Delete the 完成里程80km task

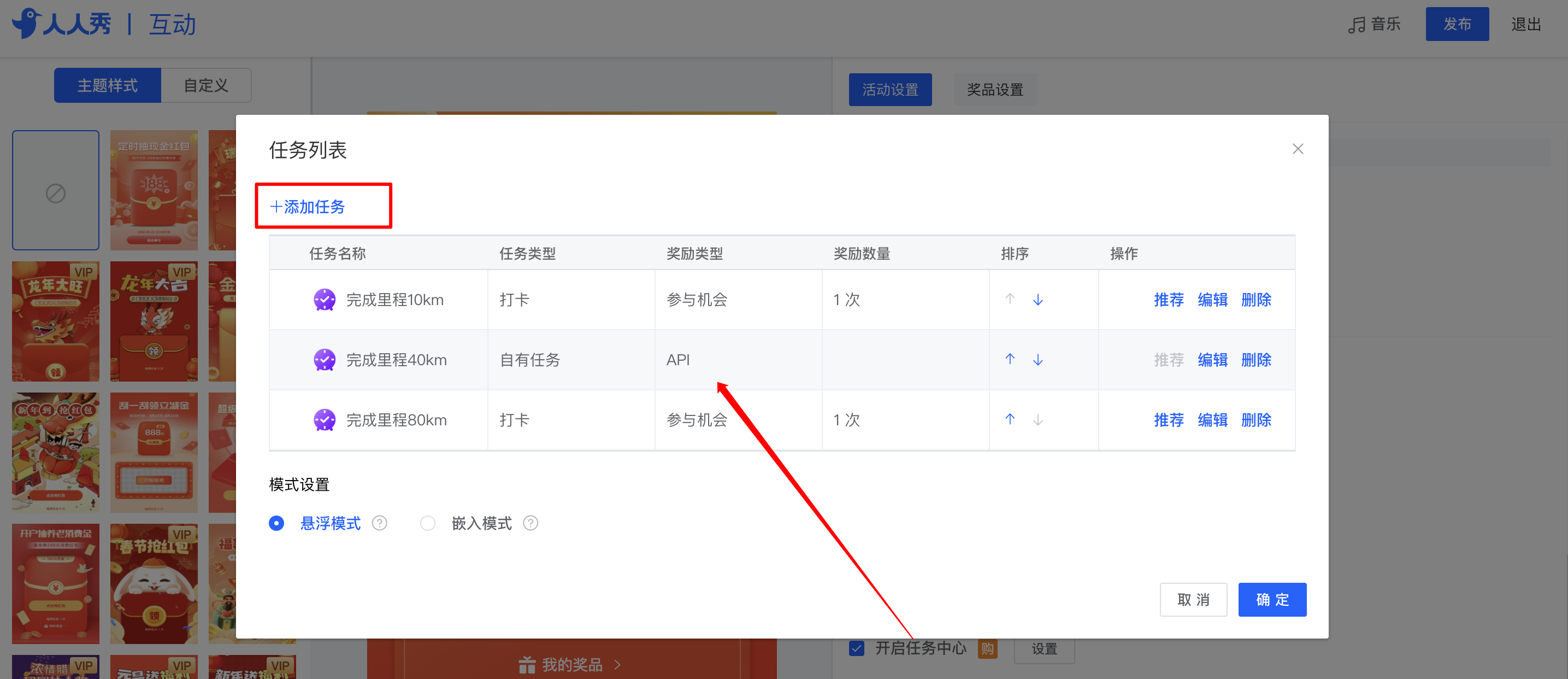pos(1257,420)
